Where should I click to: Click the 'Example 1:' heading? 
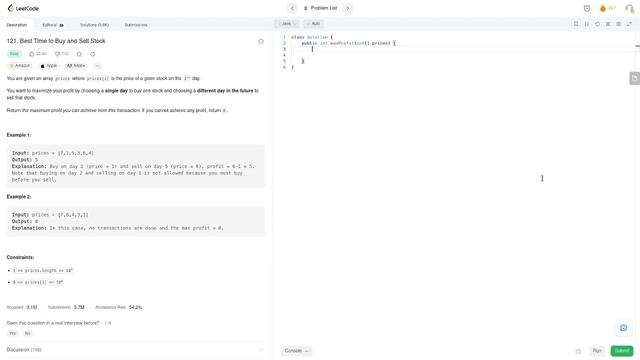(x=19, y=135)
